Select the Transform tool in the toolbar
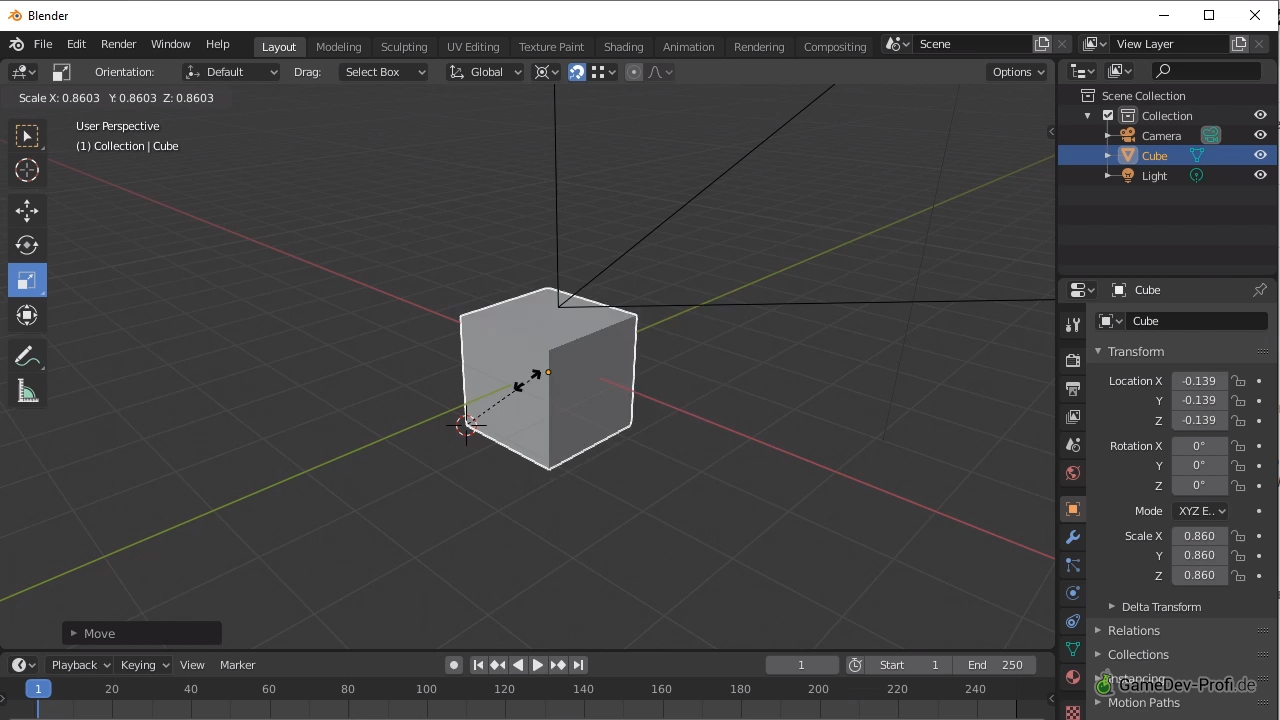The height and width of the screenshot is (720, 1280). pos(27,315)
